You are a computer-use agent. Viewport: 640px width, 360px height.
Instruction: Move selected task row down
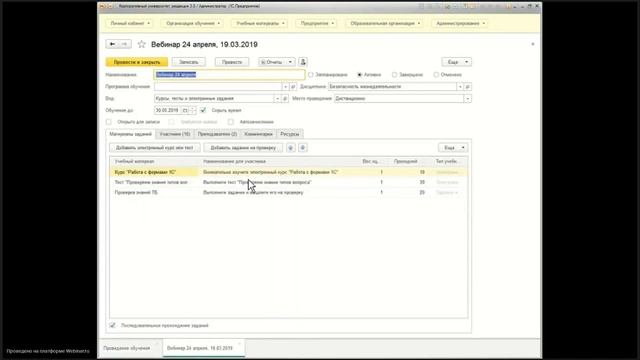[303, 148]
